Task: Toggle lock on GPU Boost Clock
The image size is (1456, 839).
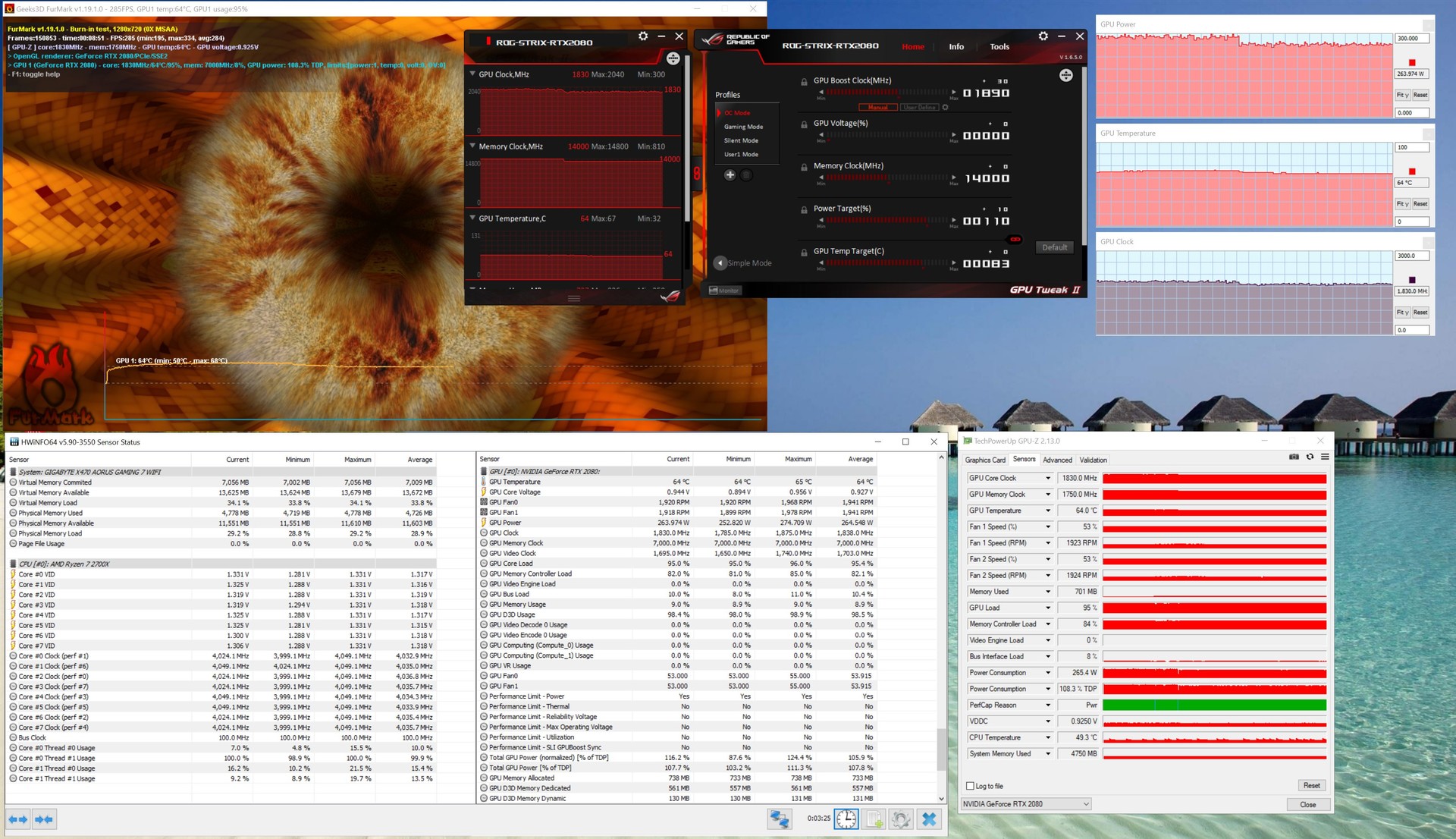Action: (804, 82)
